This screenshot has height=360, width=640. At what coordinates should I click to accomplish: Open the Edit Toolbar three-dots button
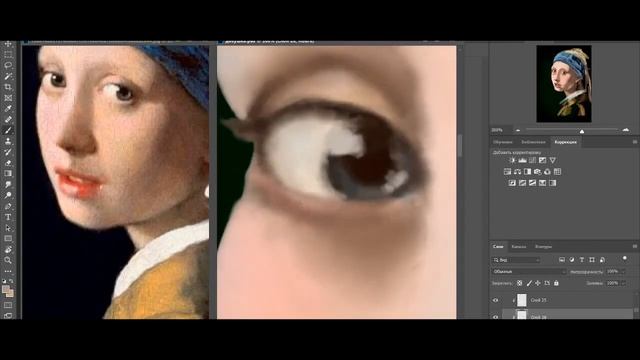pos(8,271)
